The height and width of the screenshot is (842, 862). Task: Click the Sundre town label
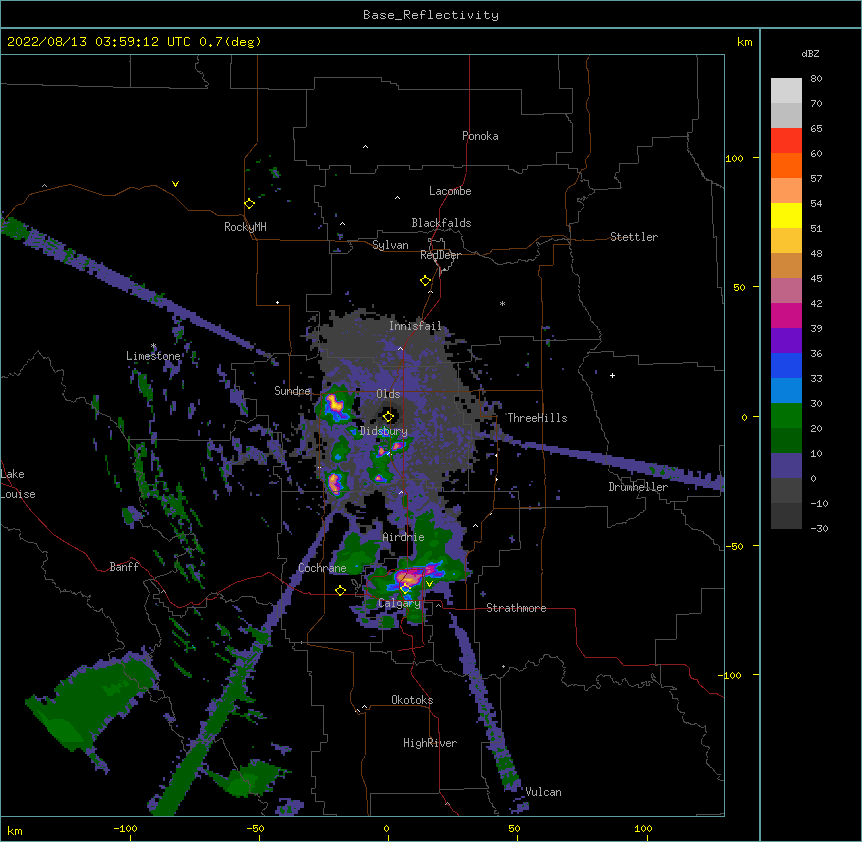(292, 391)
